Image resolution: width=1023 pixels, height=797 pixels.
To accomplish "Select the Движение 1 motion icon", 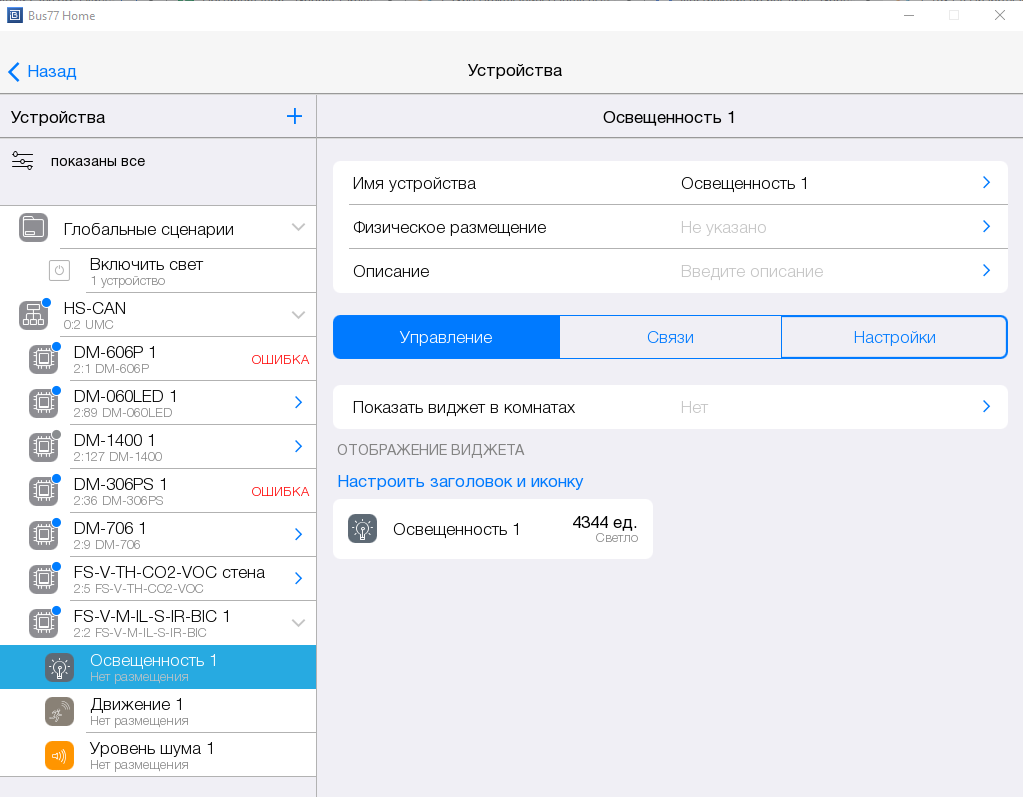I will tap(59, 711).
